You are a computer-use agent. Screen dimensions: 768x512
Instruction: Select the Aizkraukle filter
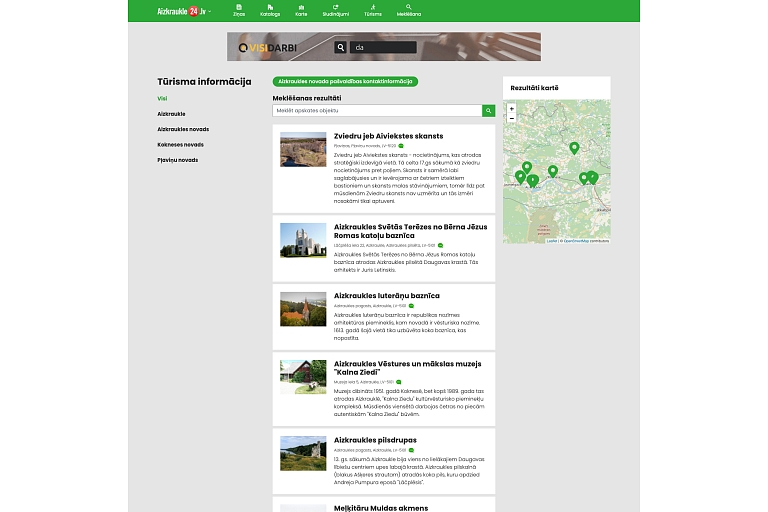(x=171, y=114)
